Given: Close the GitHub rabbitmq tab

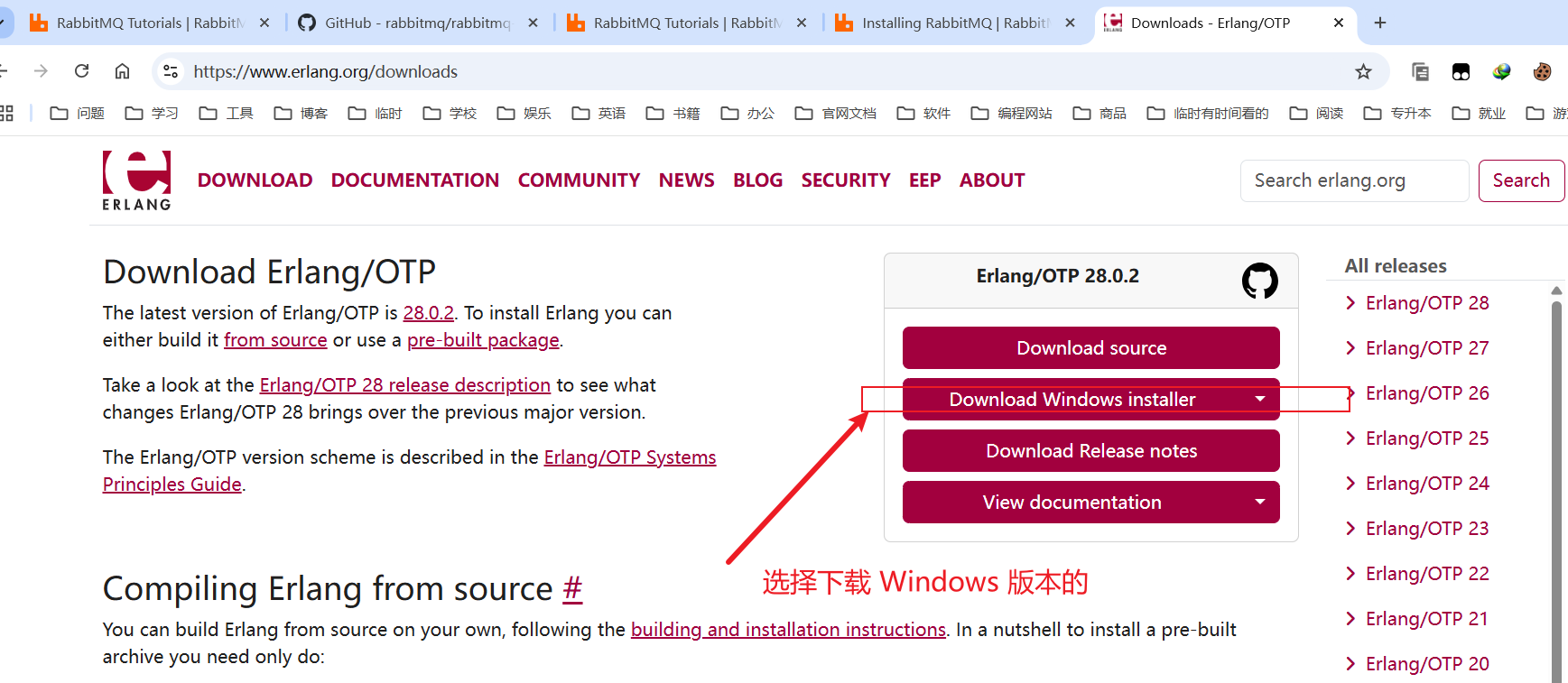Looking at the screenshot, I should 533,23.
